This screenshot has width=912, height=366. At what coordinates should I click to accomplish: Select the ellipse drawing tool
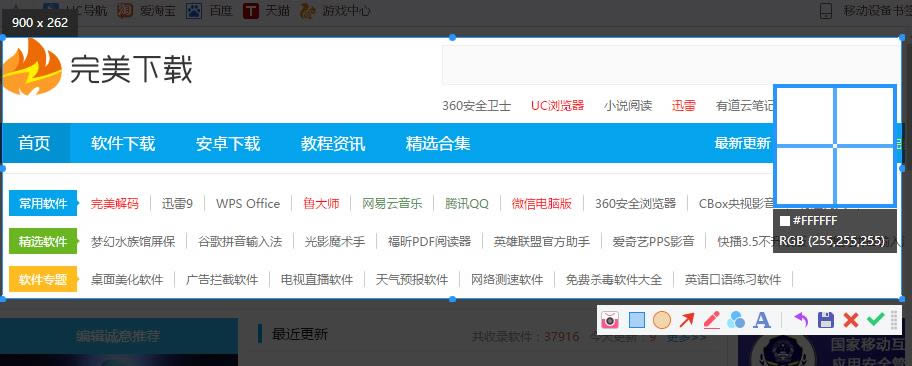tap(662, 319)
